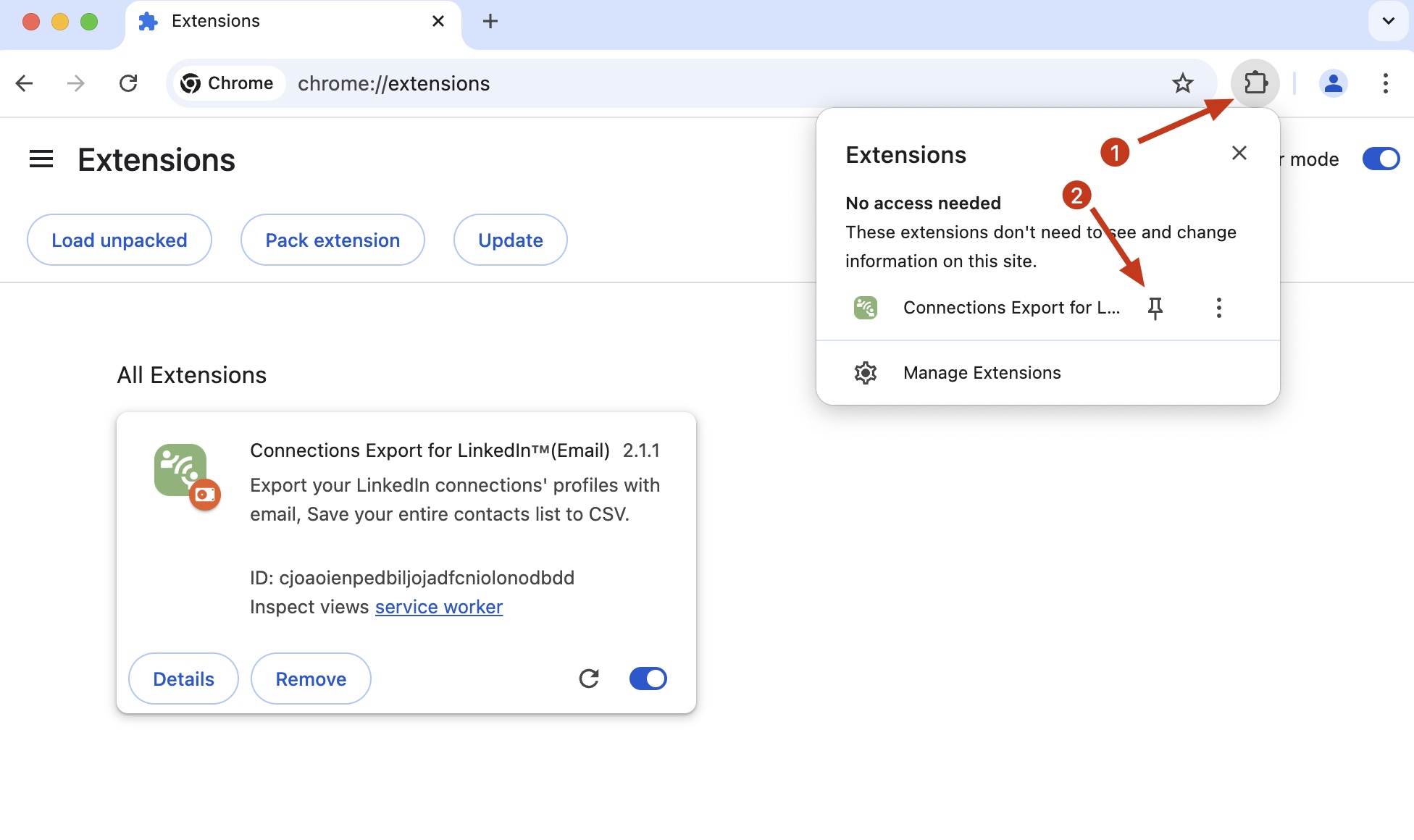Select Connections Export for L... popup entry
This screenshot has width=1414, height=840.
pos(1011,308)
